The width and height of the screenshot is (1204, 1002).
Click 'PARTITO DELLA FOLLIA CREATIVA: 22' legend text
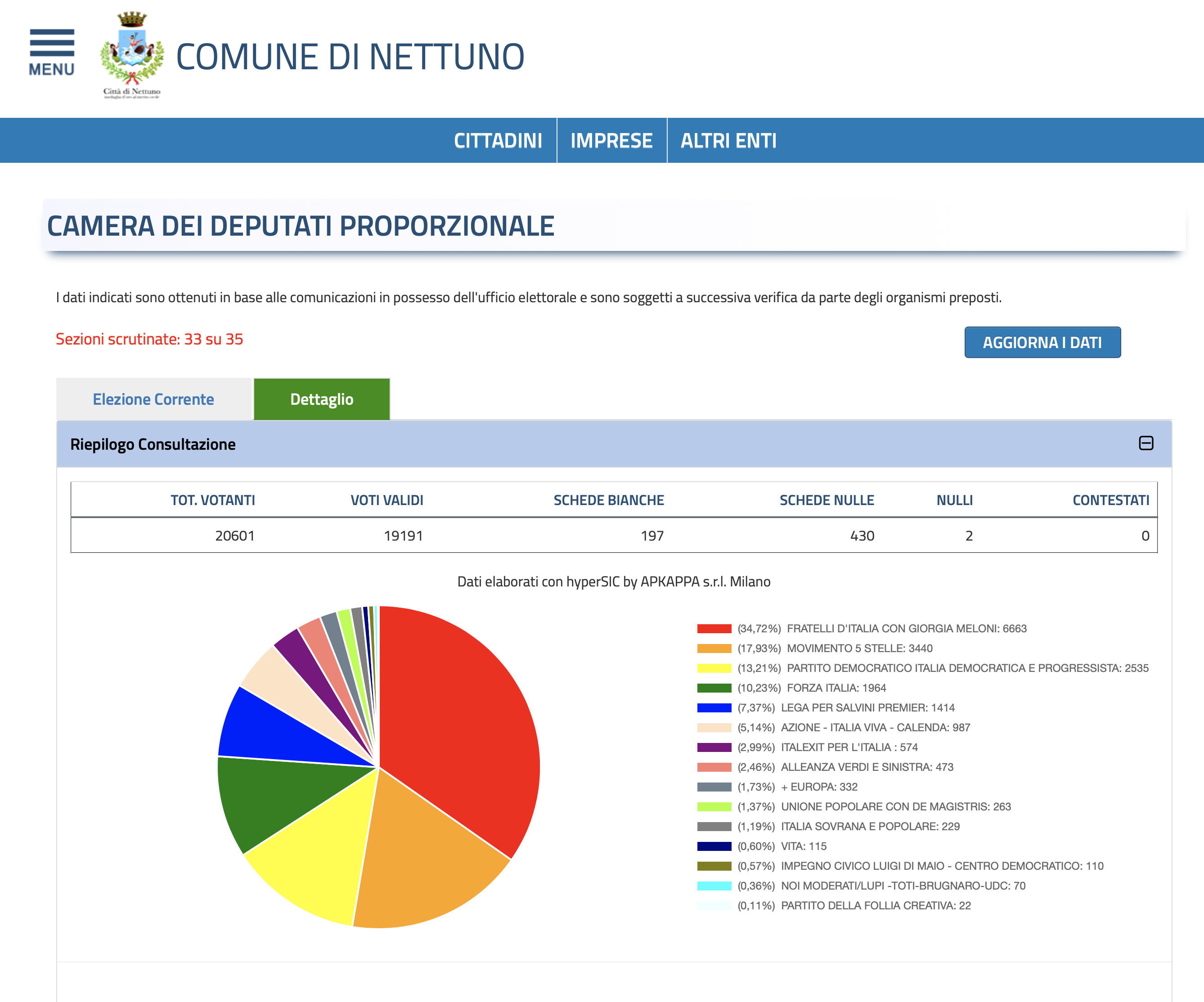tap(876, 905)
